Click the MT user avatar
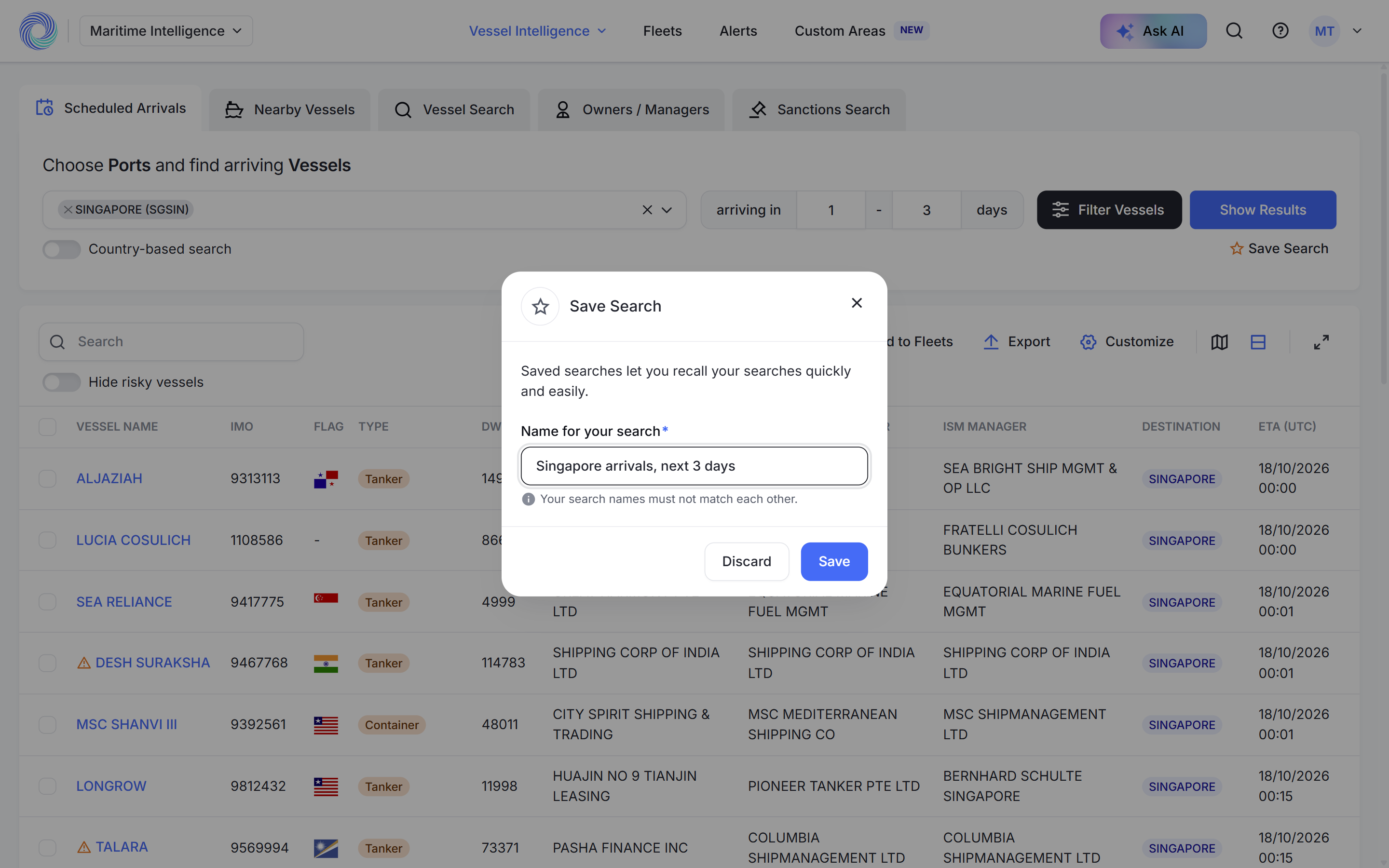This screenshot has width=1389, height=868. [1324, 31]
